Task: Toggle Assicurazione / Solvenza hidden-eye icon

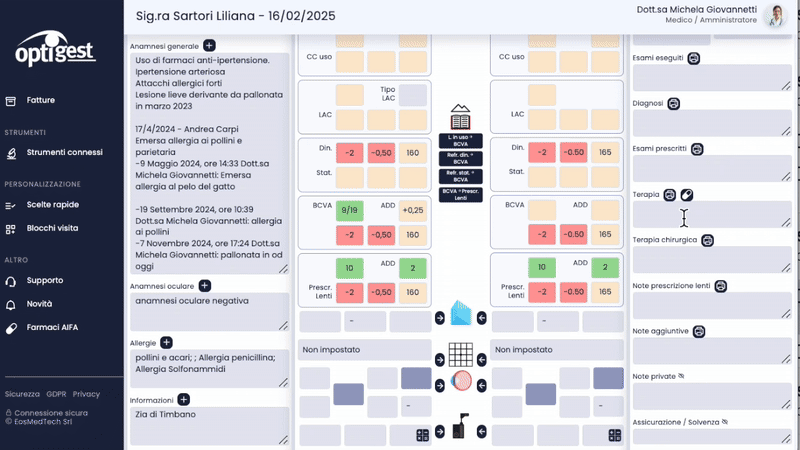Action: [x=725, y=422]
